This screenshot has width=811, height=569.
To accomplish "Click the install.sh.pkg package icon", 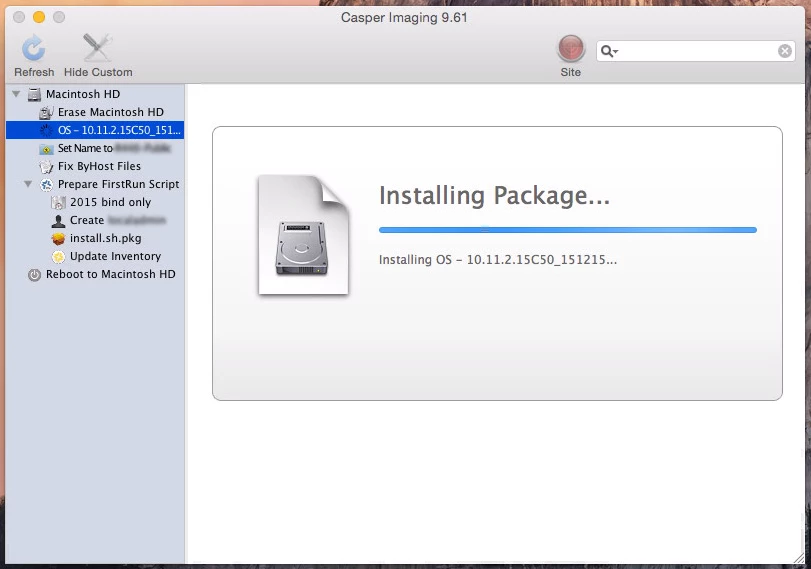I will pos(58,238).
